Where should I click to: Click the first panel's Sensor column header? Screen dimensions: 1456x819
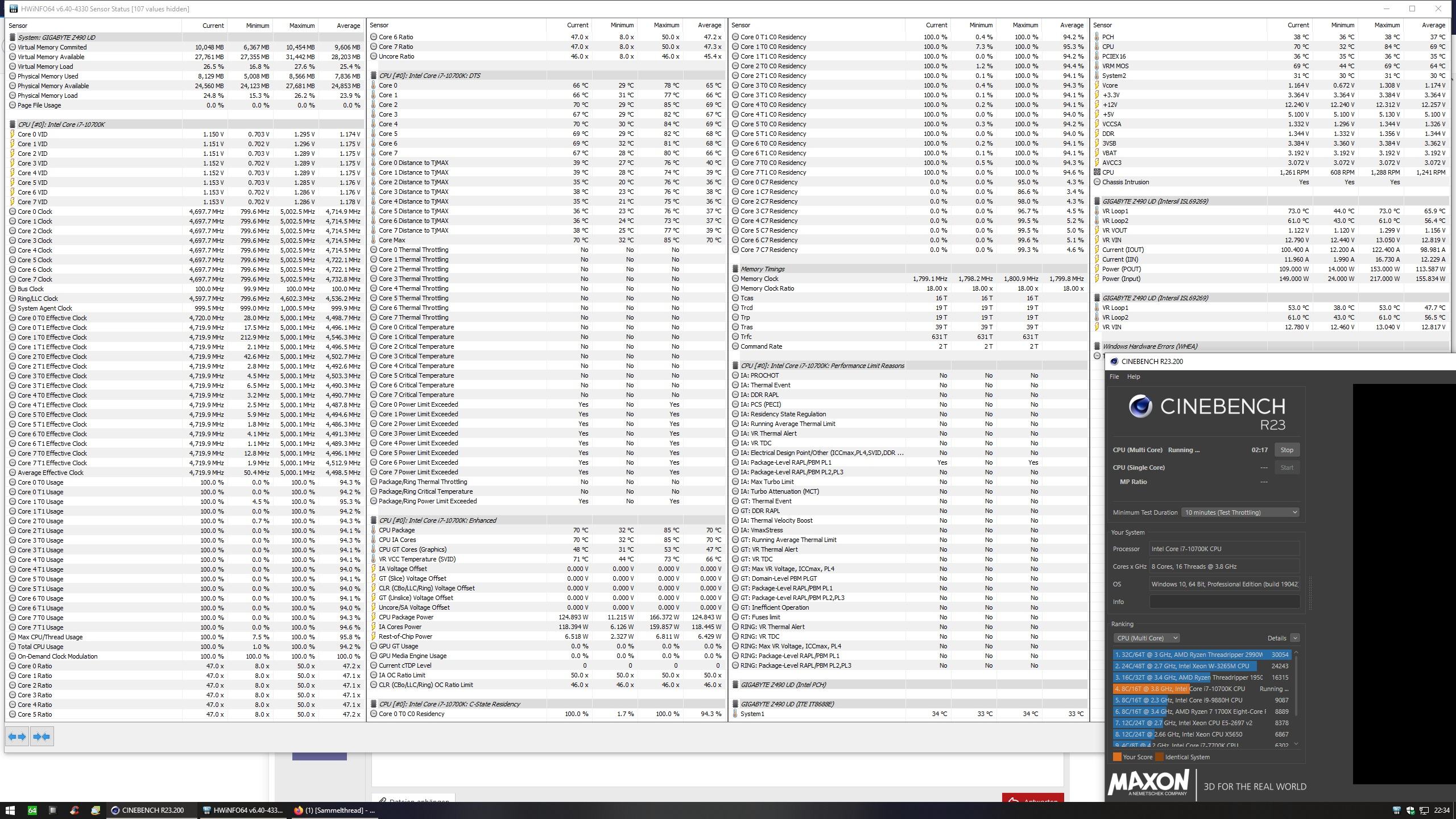click(93, 26)
